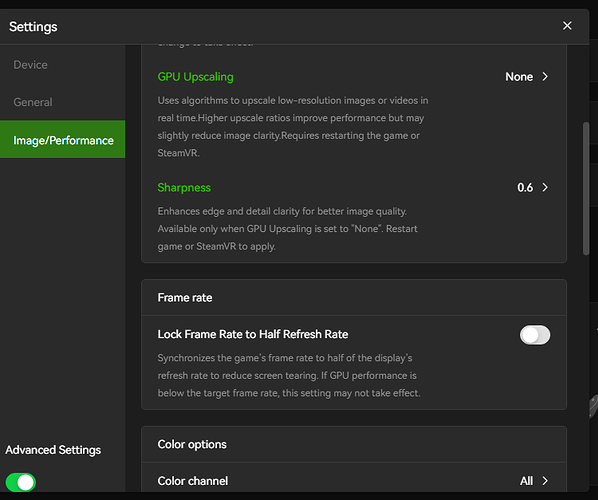Select the Image/Performance tab
Screen dimensions: 598x500
point(63,139)
